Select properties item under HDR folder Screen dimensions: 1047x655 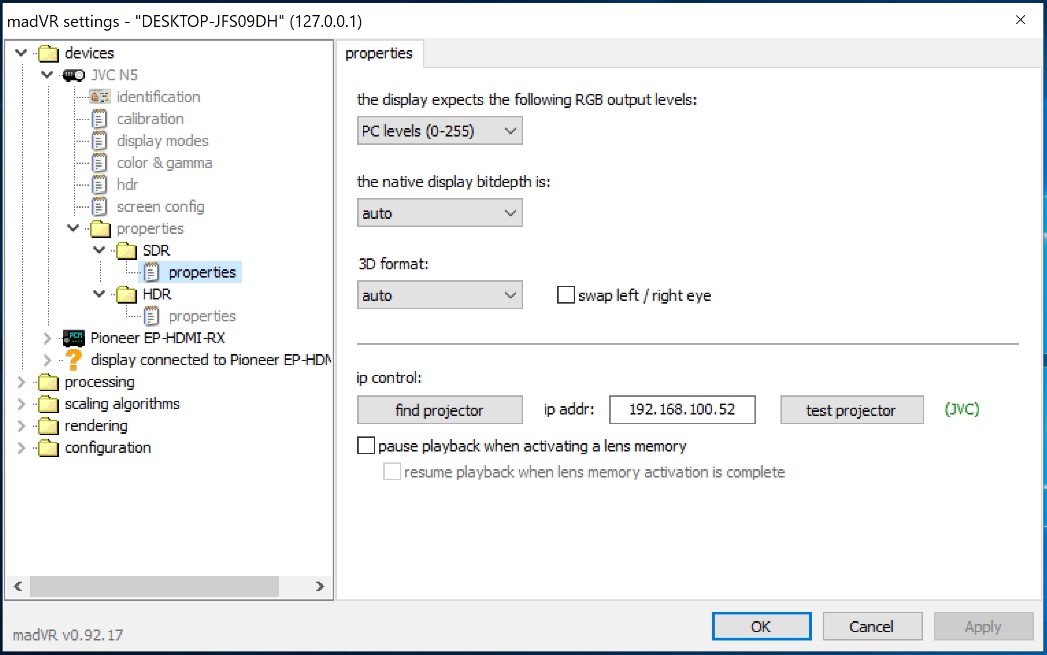coord(202,316)
